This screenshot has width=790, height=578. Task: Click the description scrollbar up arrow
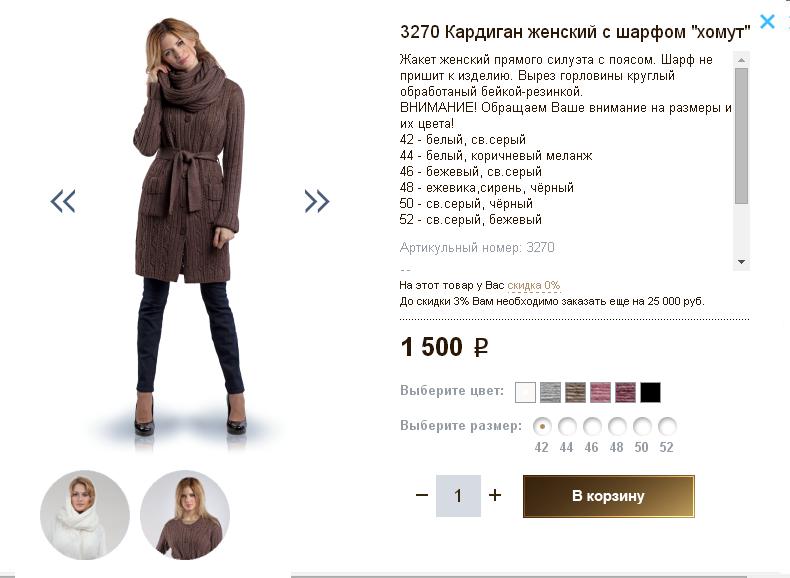[741, 60]
